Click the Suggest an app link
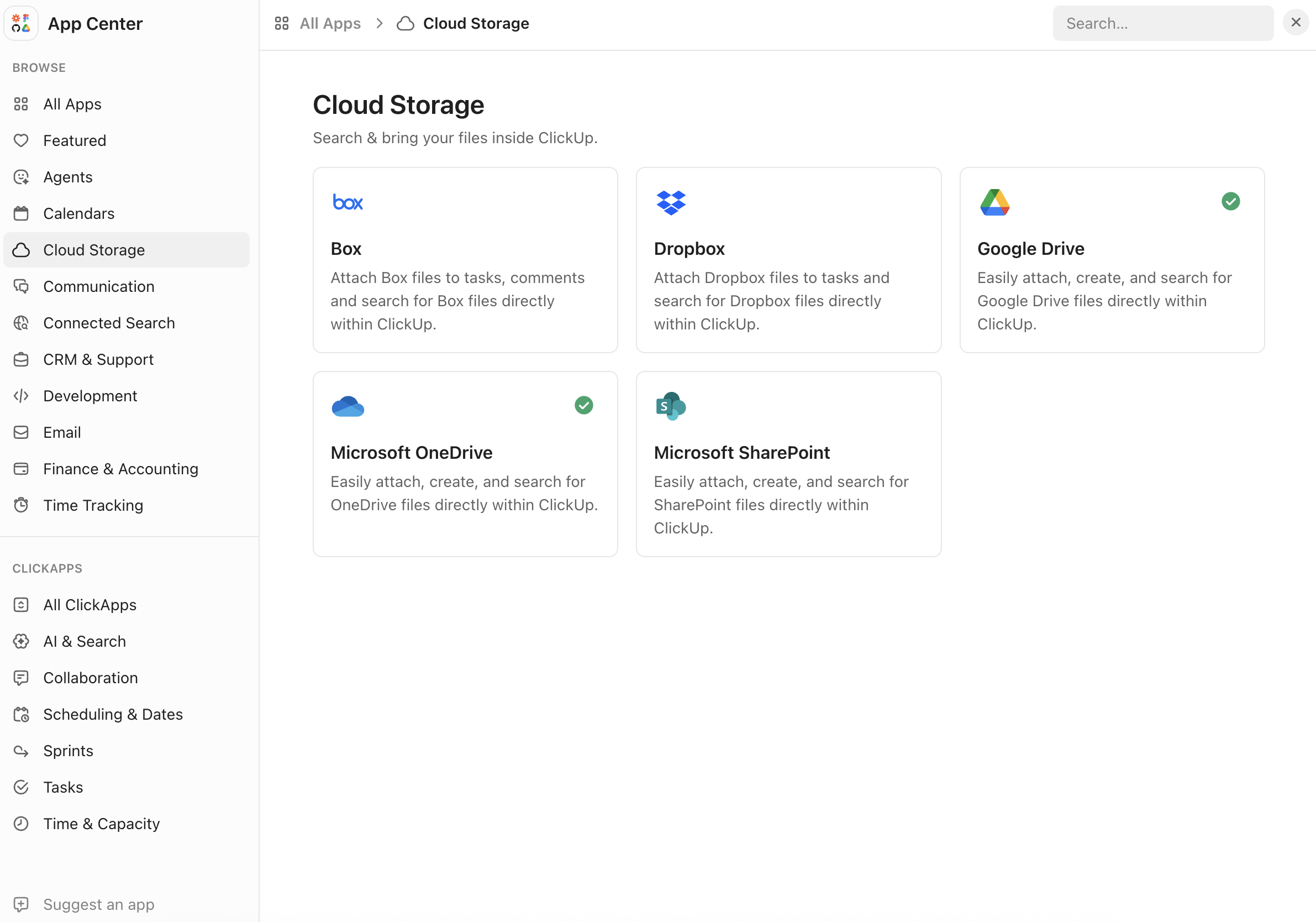 coord(98,904)
